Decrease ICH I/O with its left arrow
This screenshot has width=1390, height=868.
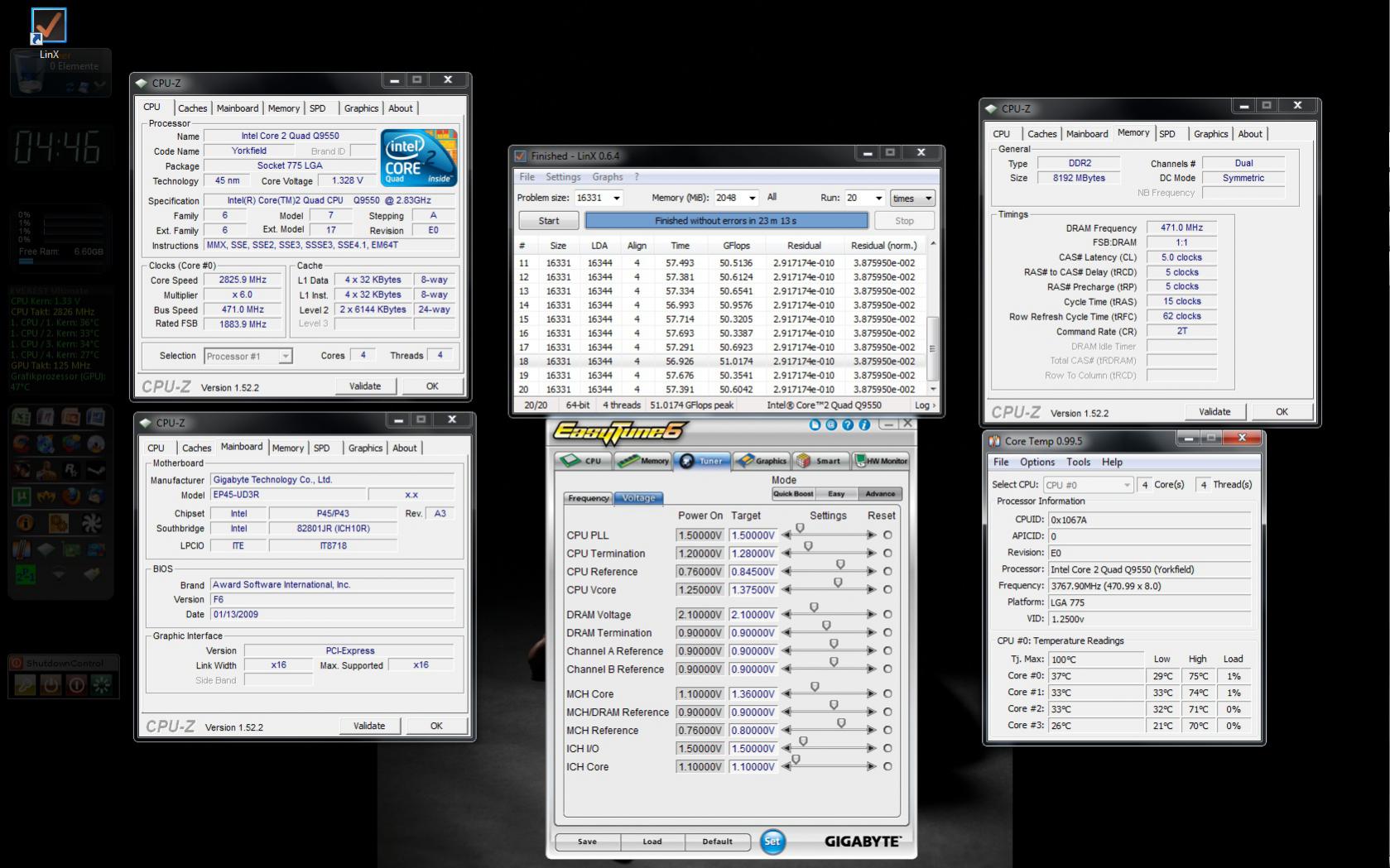coord(786,749)
